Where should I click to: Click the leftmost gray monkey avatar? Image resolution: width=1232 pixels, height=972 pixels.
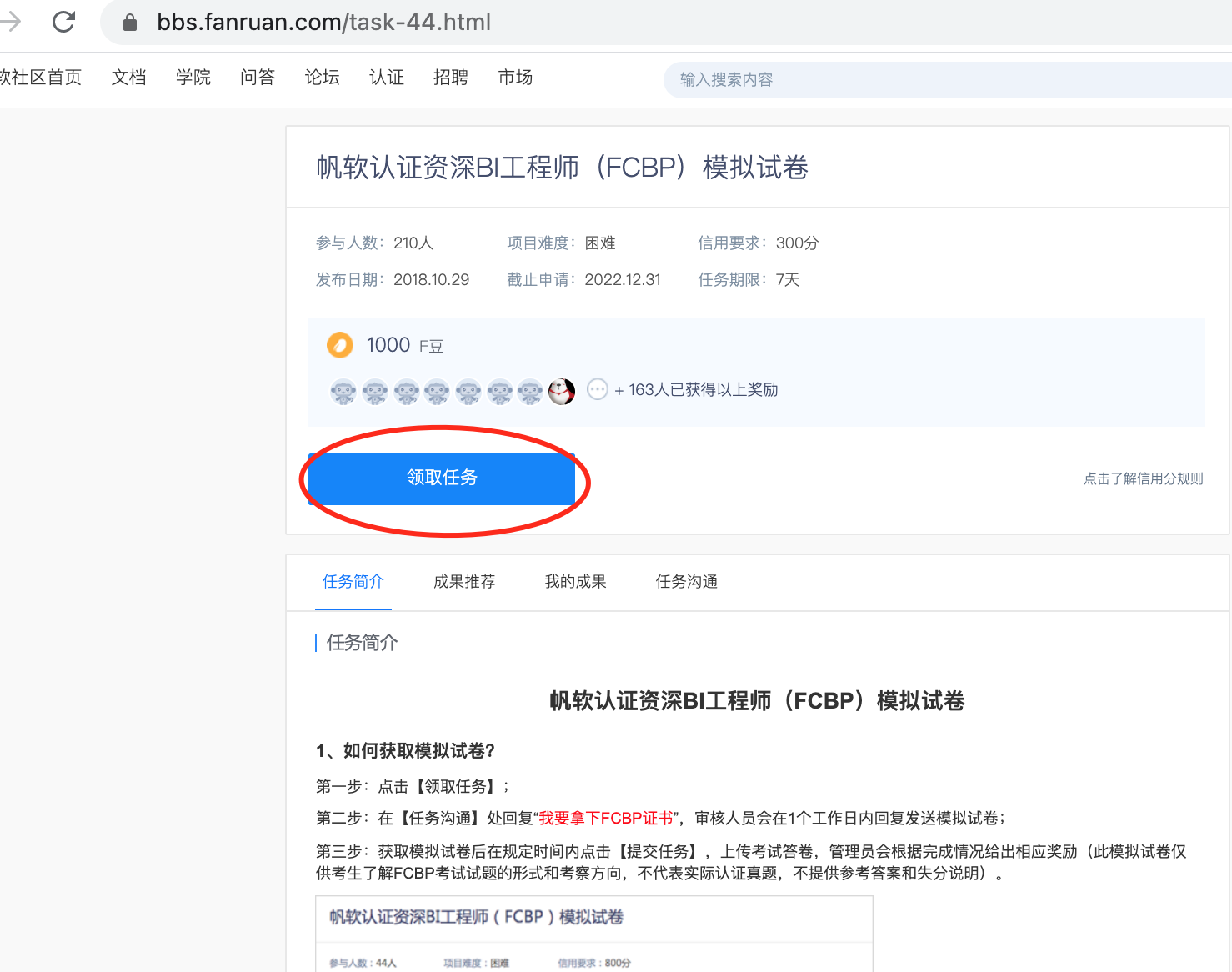[343, 391]
